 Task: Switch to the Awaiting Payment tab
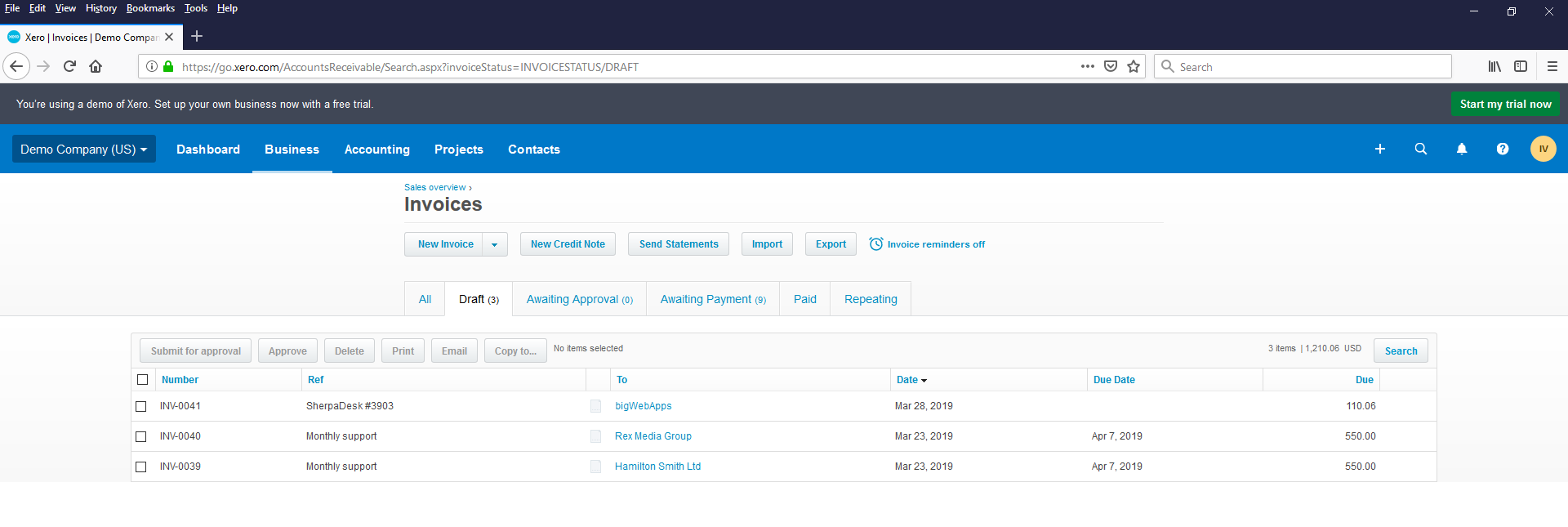712,299
